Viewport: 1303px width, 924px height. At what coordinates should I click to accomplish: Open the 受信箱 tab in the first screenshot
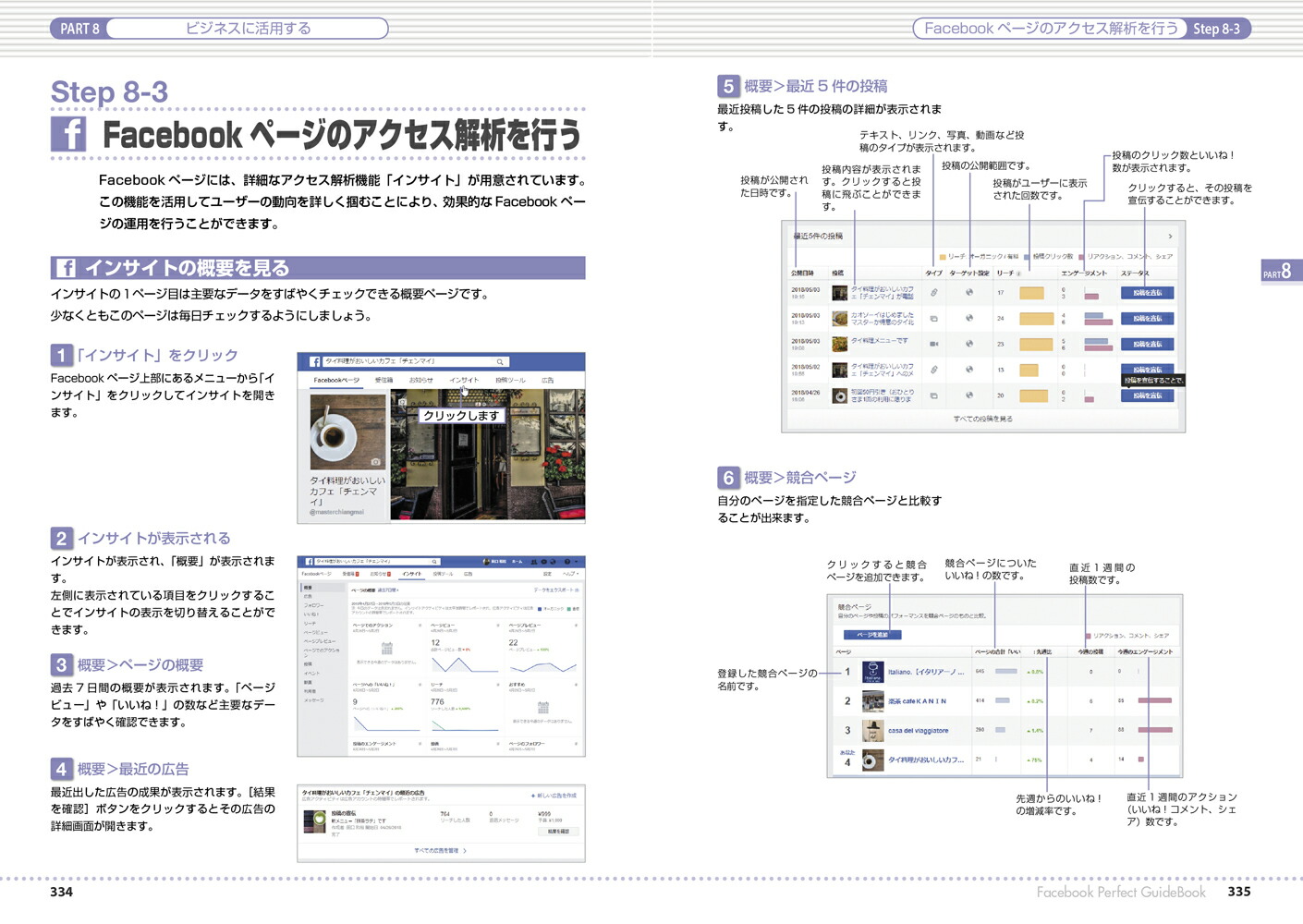(x=384, y=380)
